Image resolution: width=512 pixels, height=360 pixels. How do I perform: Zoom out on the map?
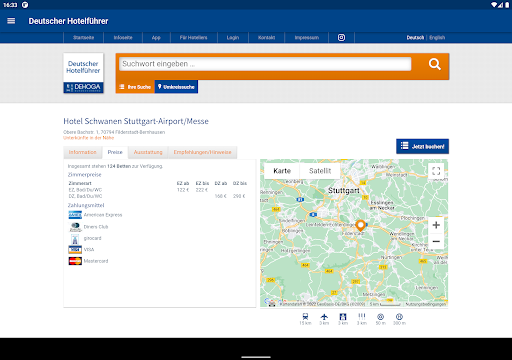tap(436, 241)
